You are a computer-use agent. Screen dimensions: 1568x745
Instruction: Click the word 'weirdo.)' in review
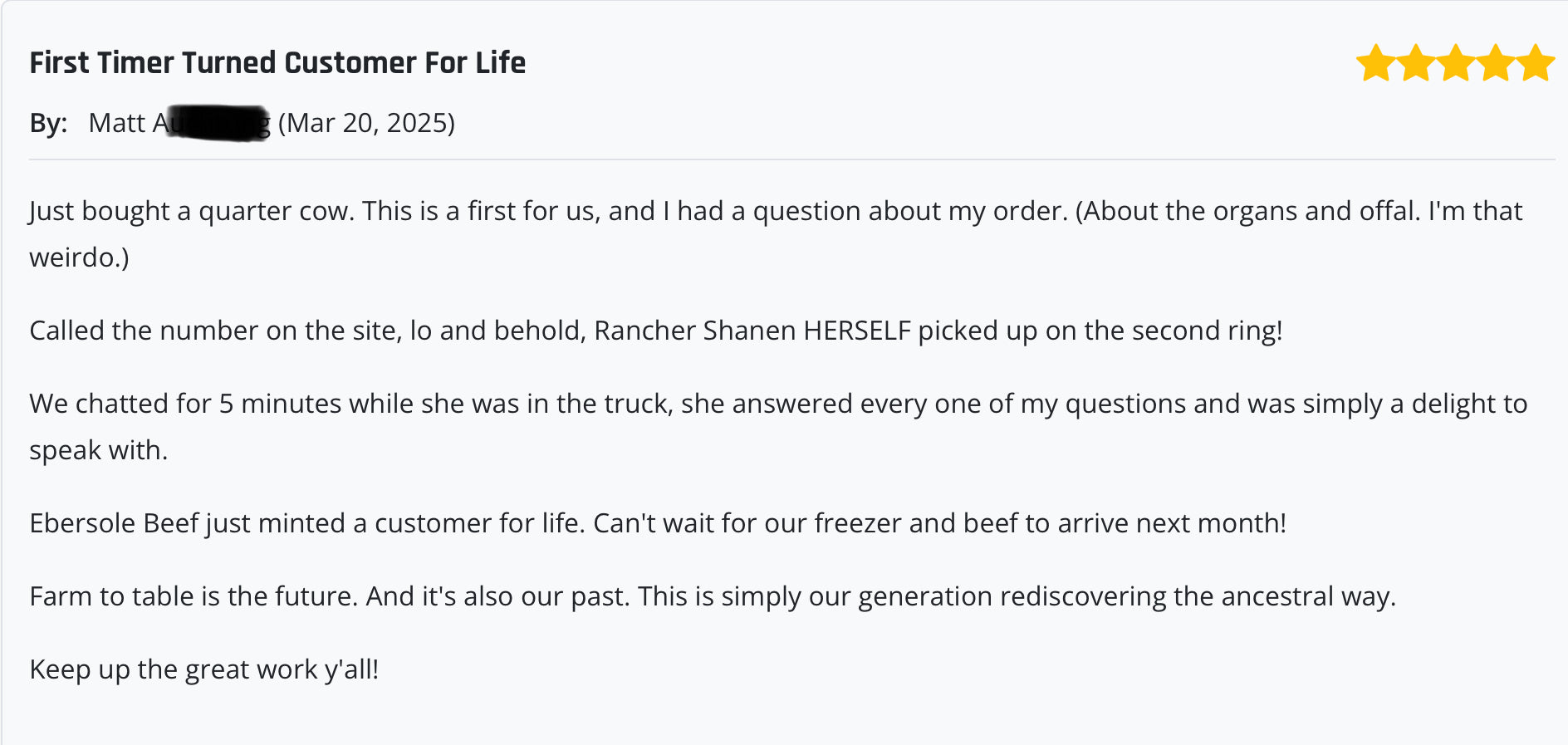click(80, 257)
